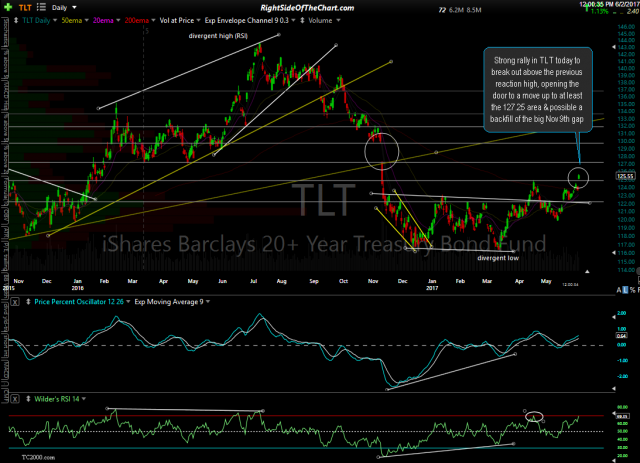Click the 116.00 price scale arrow marker
Image resolution: width=640 pixels, height=463 pixels.
614,253
